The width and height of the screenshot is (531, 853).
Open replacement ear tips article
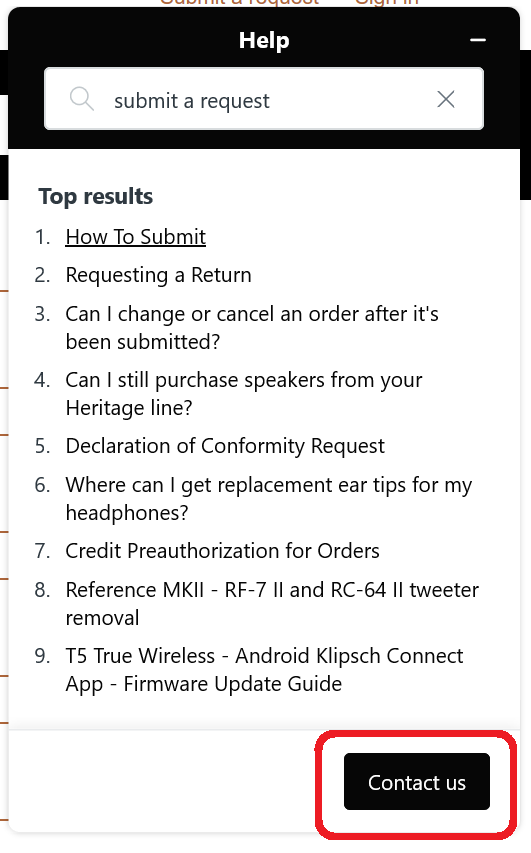pyautogui.click(x=269, y=498)
